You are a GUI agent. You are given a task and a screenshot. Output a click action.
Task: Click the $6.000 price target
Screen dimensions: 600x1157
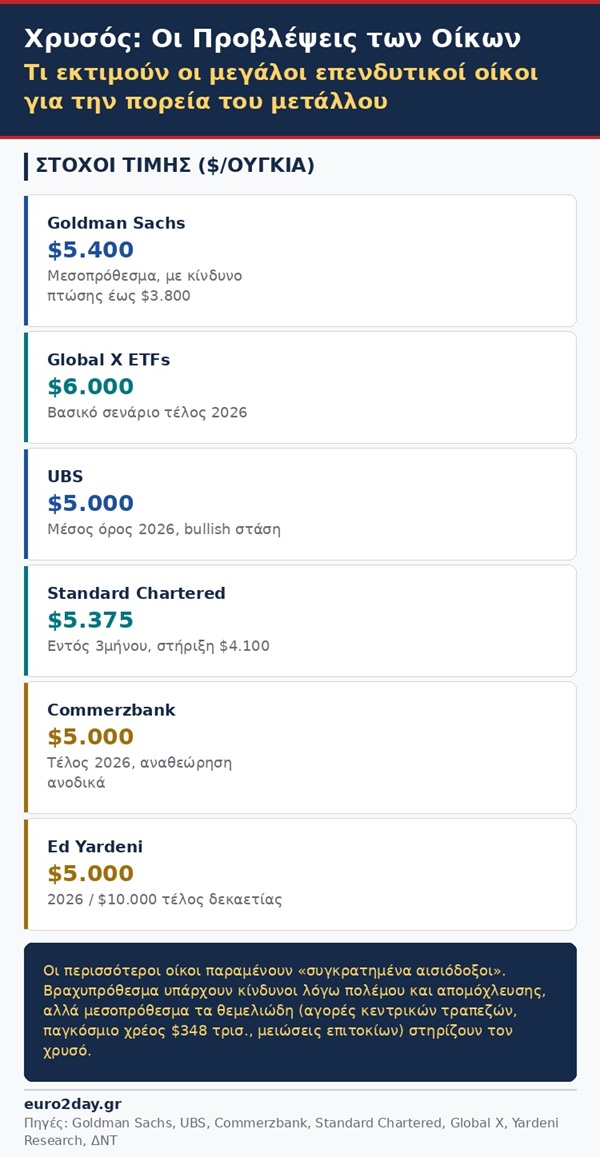click(90, 387)
